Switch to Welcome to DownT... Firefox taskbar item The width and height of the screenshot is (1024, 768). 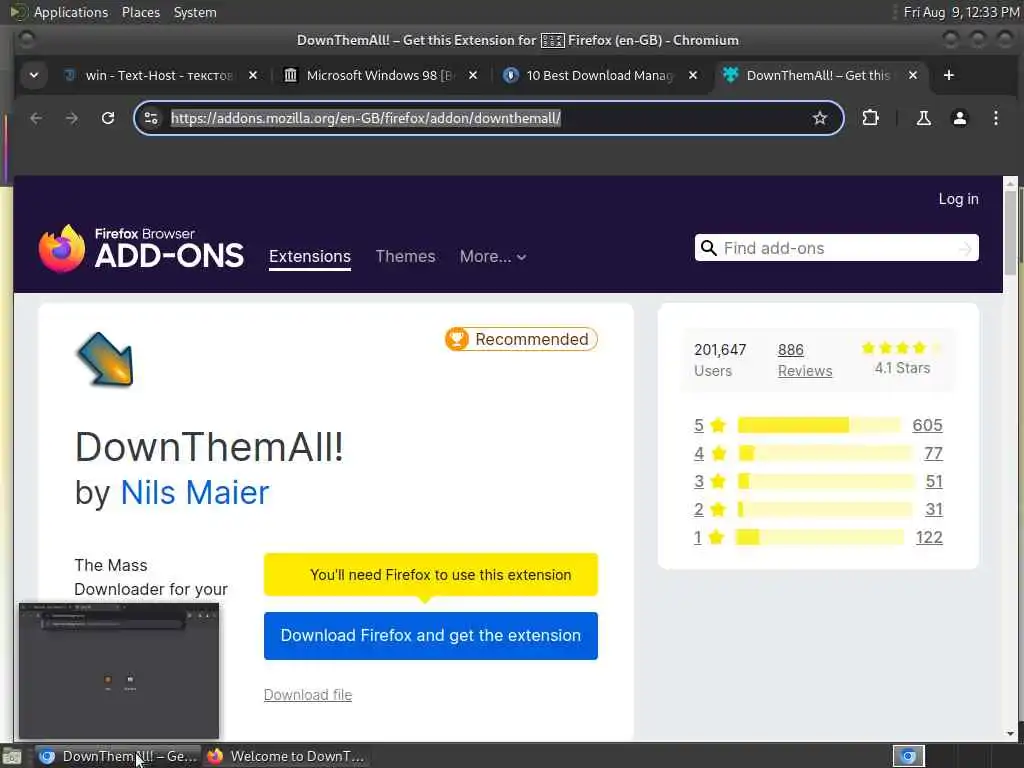(285, 756)
